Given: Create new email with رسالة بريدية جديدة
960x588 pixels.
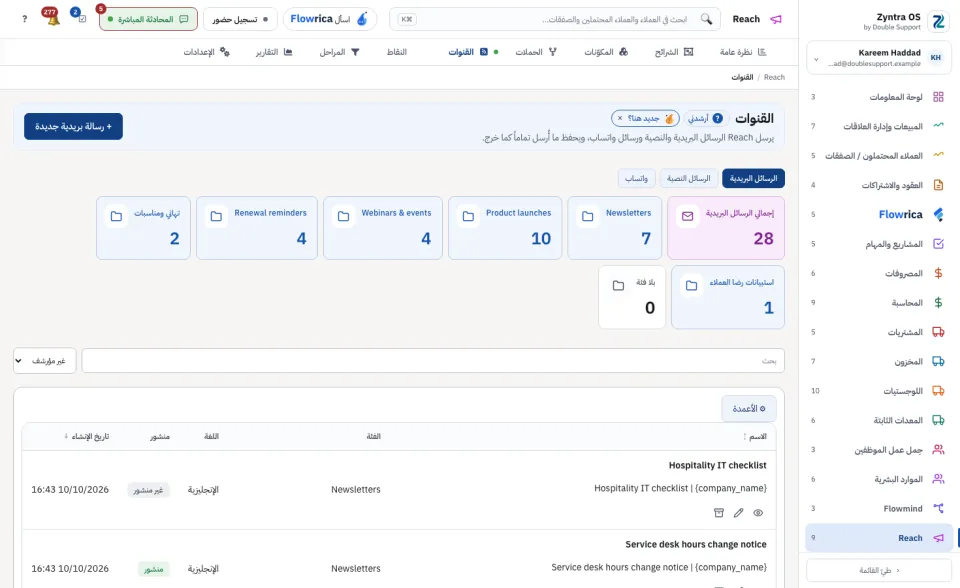Looking at the screenshot, I should pyautogui.click(x=73, y=126).
